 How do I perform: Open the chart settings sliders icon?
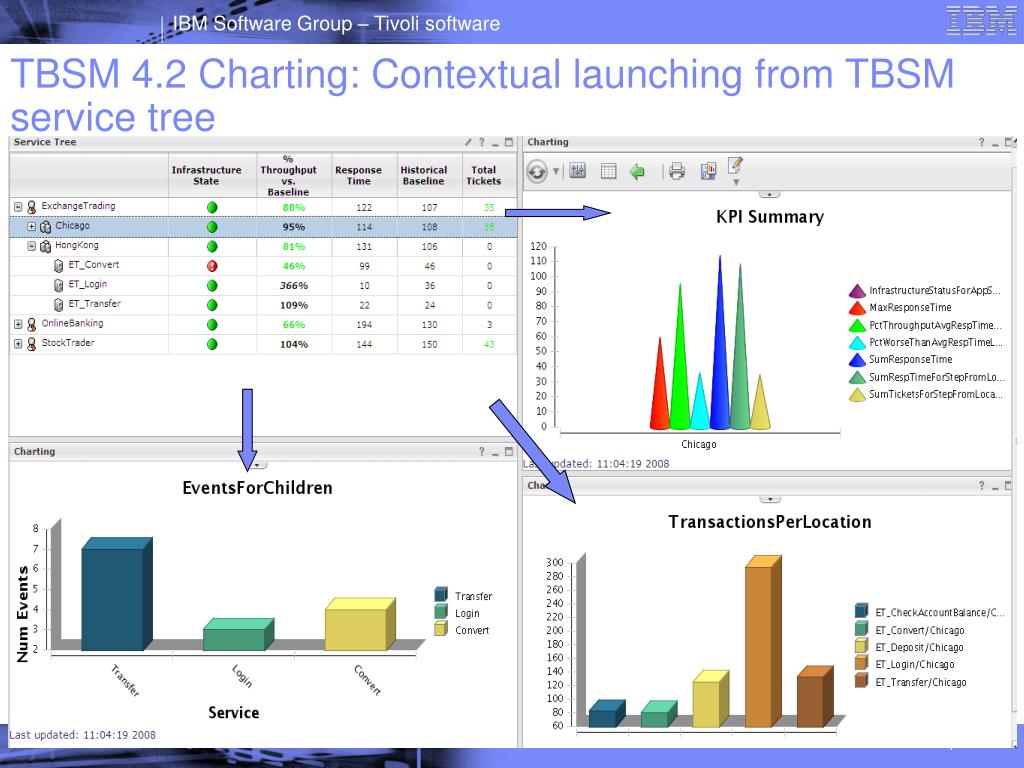tap(577, 171)
